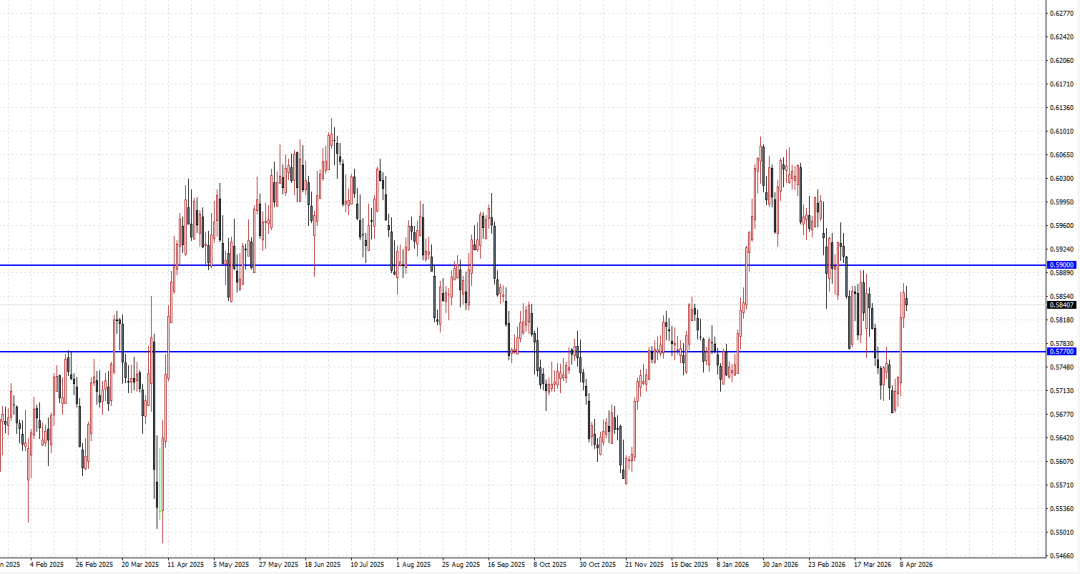Click the 16 Sep 2025 date label
Image resolution: width=1080 pixels, height=574 pixels.
[506, 564]
